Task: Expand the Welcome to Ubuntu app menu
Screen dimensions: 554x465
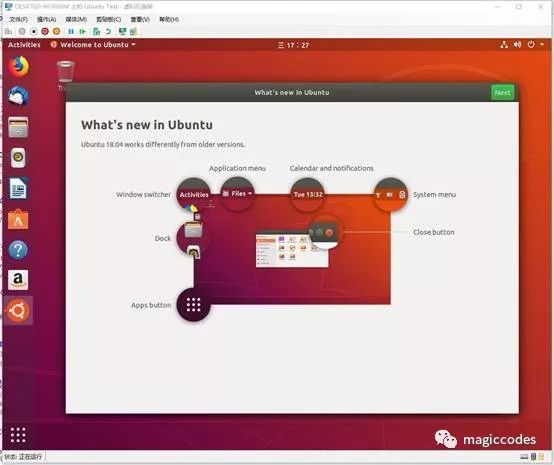Action: tap(93, 45)
